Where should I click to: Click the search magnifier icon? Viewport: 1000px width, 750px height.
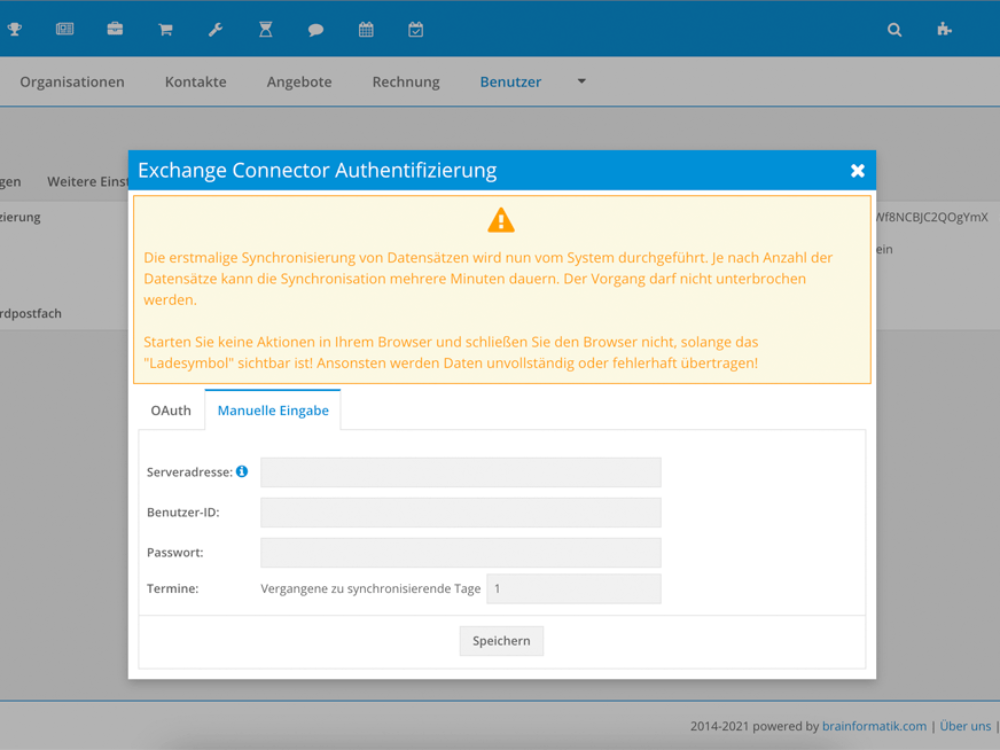894,30
